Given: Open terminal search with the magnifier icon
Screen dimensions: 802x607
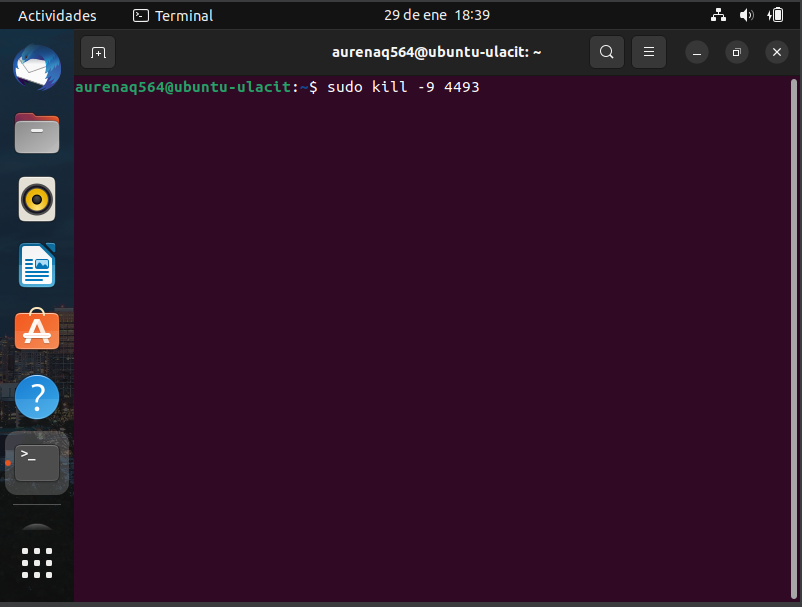Looking at the screenshot, I should [x=607, y=52].
